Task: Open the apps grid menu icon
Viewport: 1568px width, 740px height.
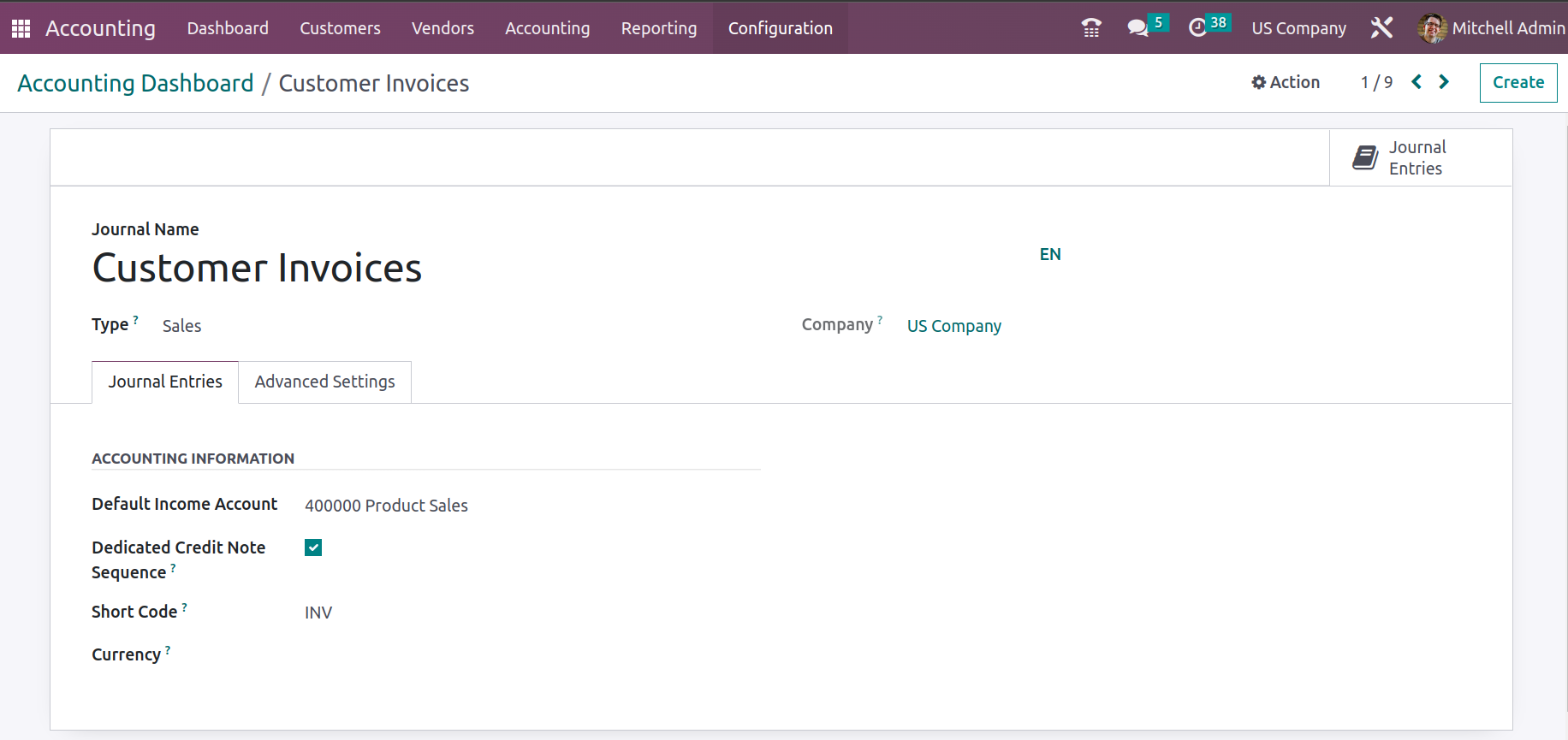Action: click(x=21, y=28)
